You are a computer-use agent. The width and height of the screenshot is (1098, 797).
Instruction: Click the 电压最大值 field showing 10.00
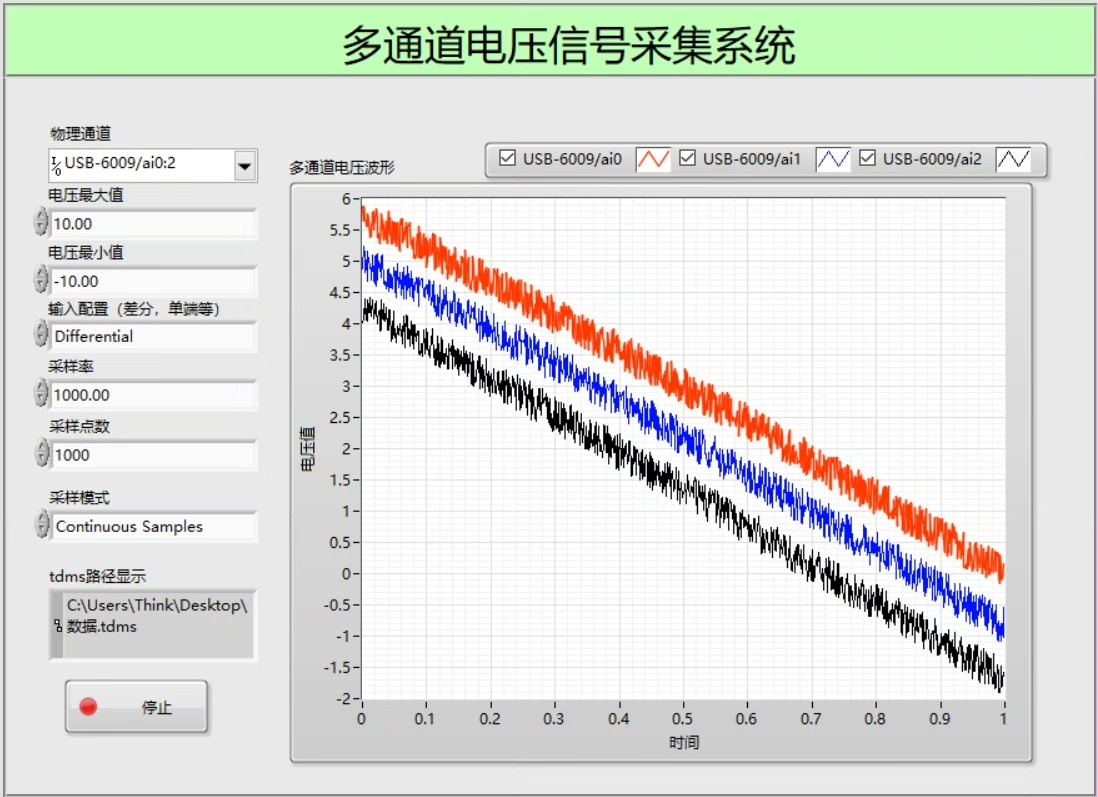pyautogui.click(x=154, y=224)
